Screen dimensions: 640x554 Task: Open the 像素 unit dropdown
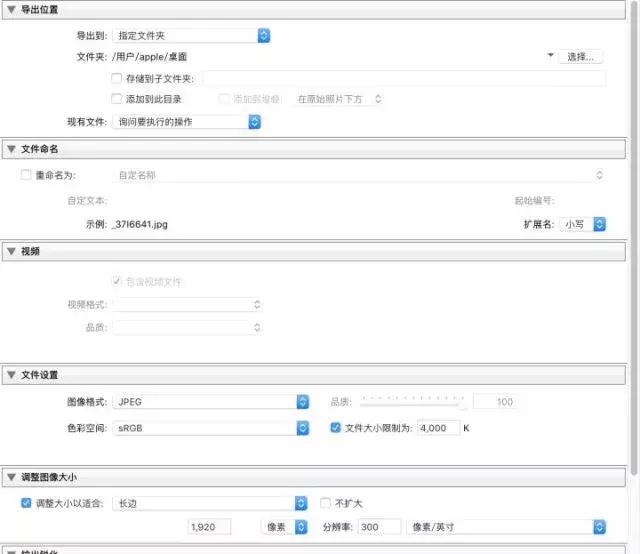pyautogui.click(x=284, y=527)
